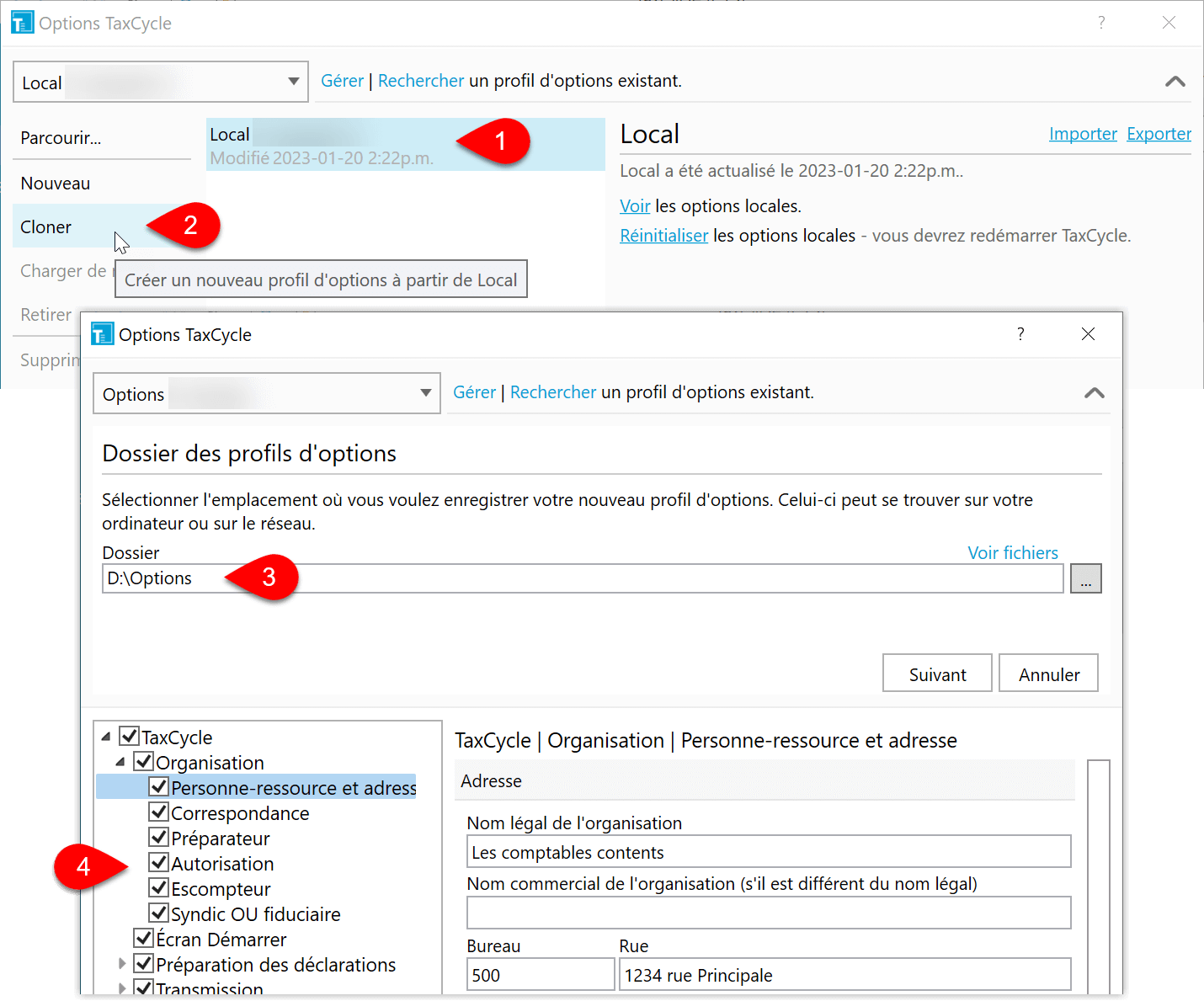Click Rechercher link in the back window
The width and height of the screenshot is (1204, 1001).
coord(421,81)
